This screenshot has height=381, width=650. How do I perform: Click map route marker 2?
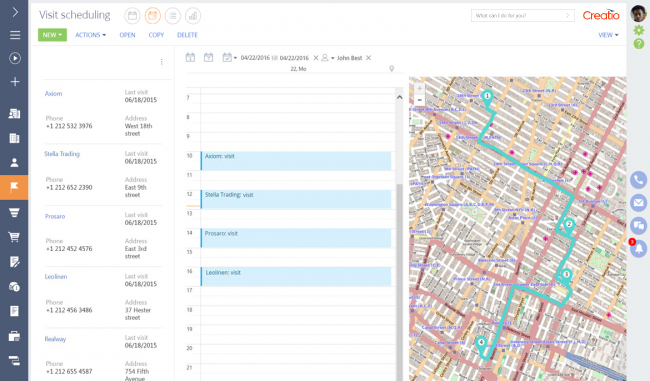click(569, 226)
